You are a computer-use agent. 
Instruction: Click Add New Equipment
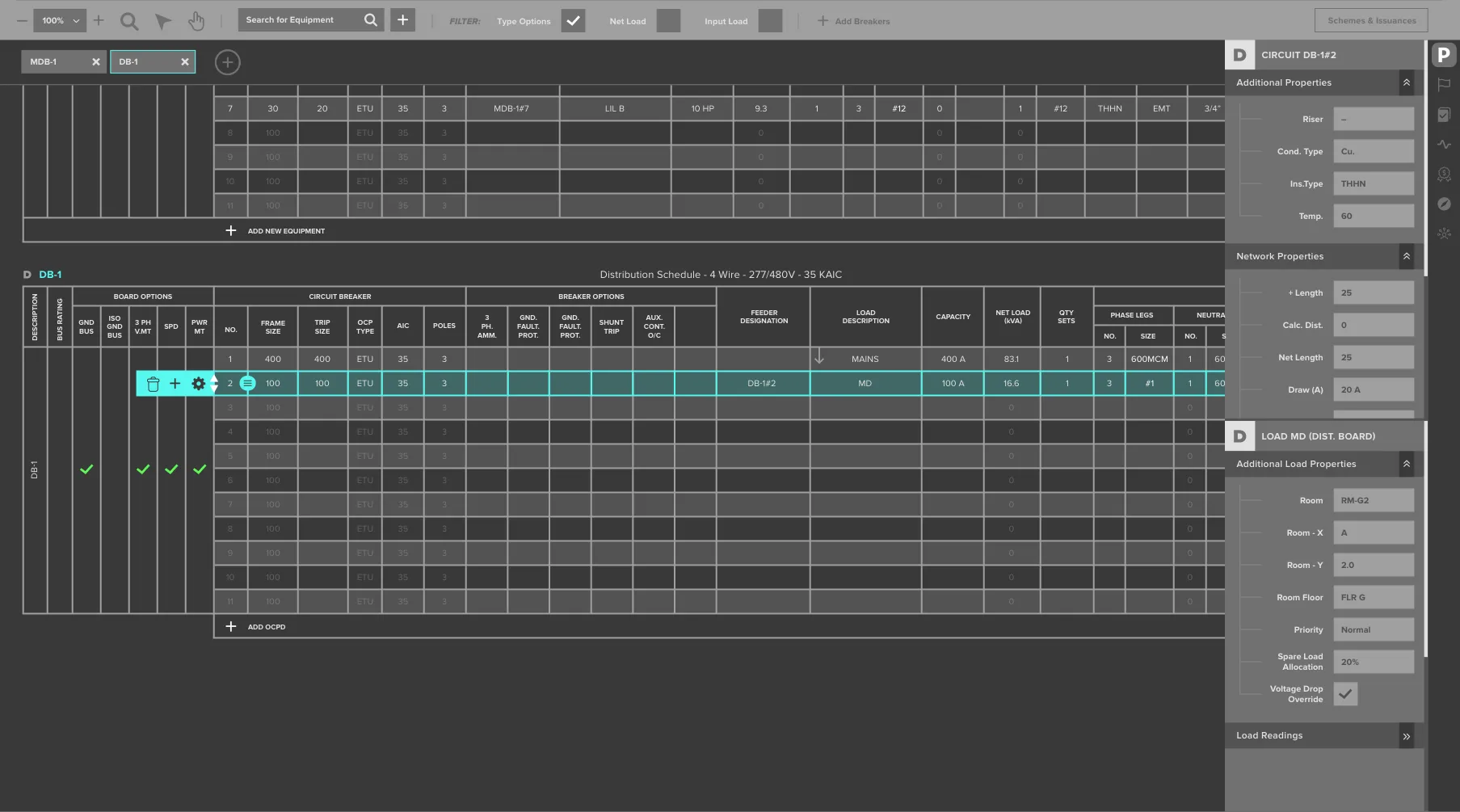point(276,231)
